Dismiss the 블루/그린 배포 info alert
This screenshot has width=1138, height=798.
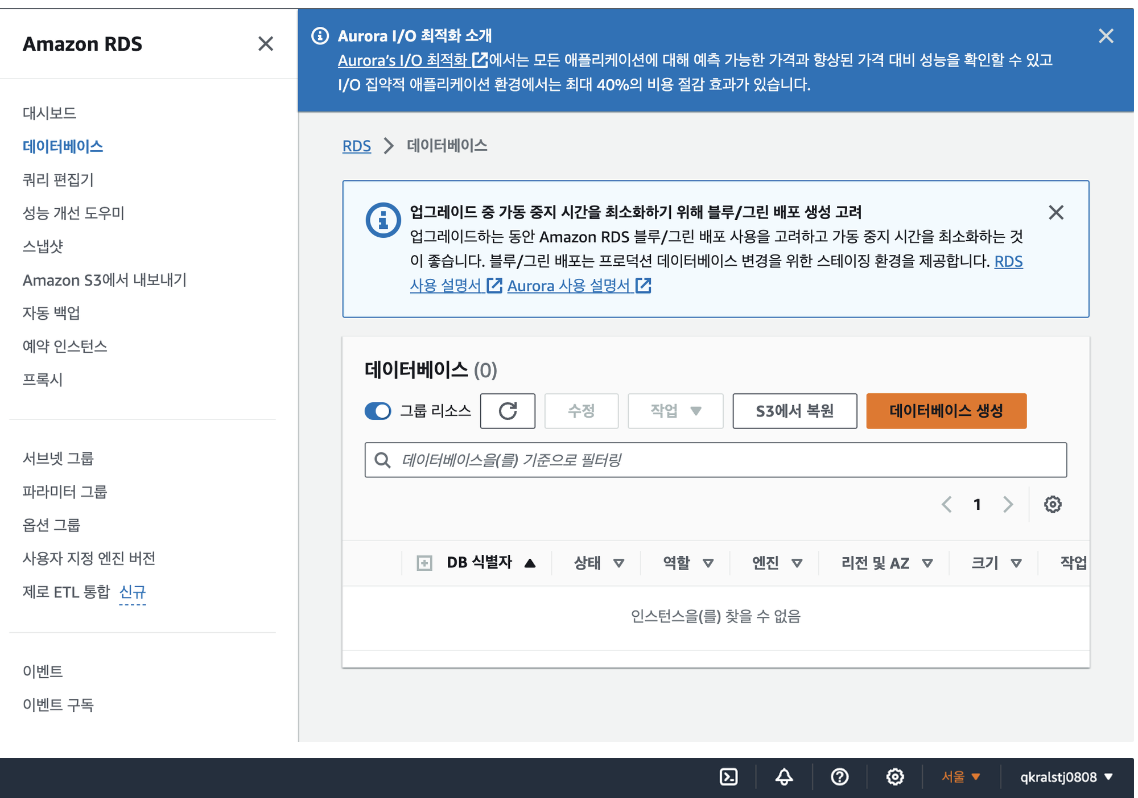(x=1056, y=213)
